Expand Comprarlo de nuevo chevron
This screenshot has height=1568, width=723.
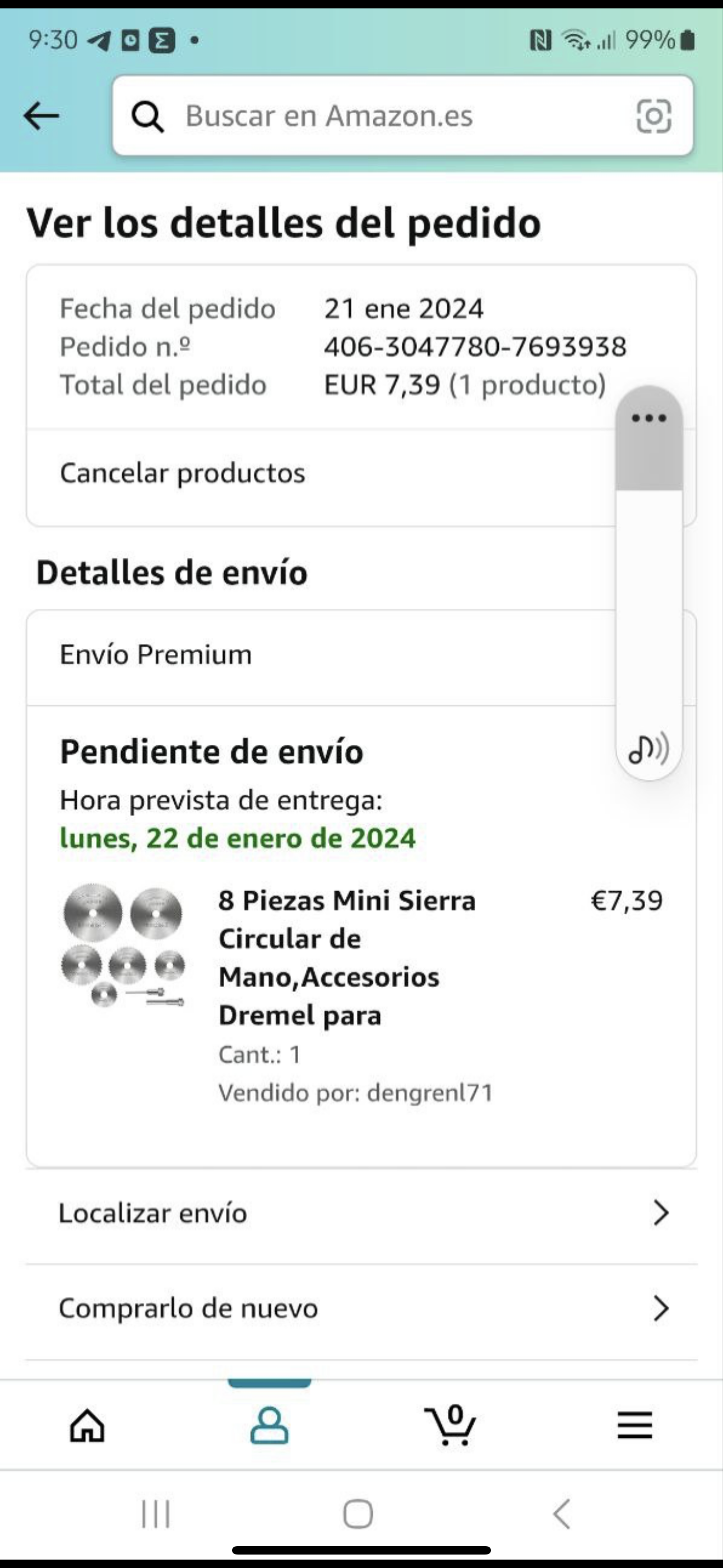[661, 1308]
